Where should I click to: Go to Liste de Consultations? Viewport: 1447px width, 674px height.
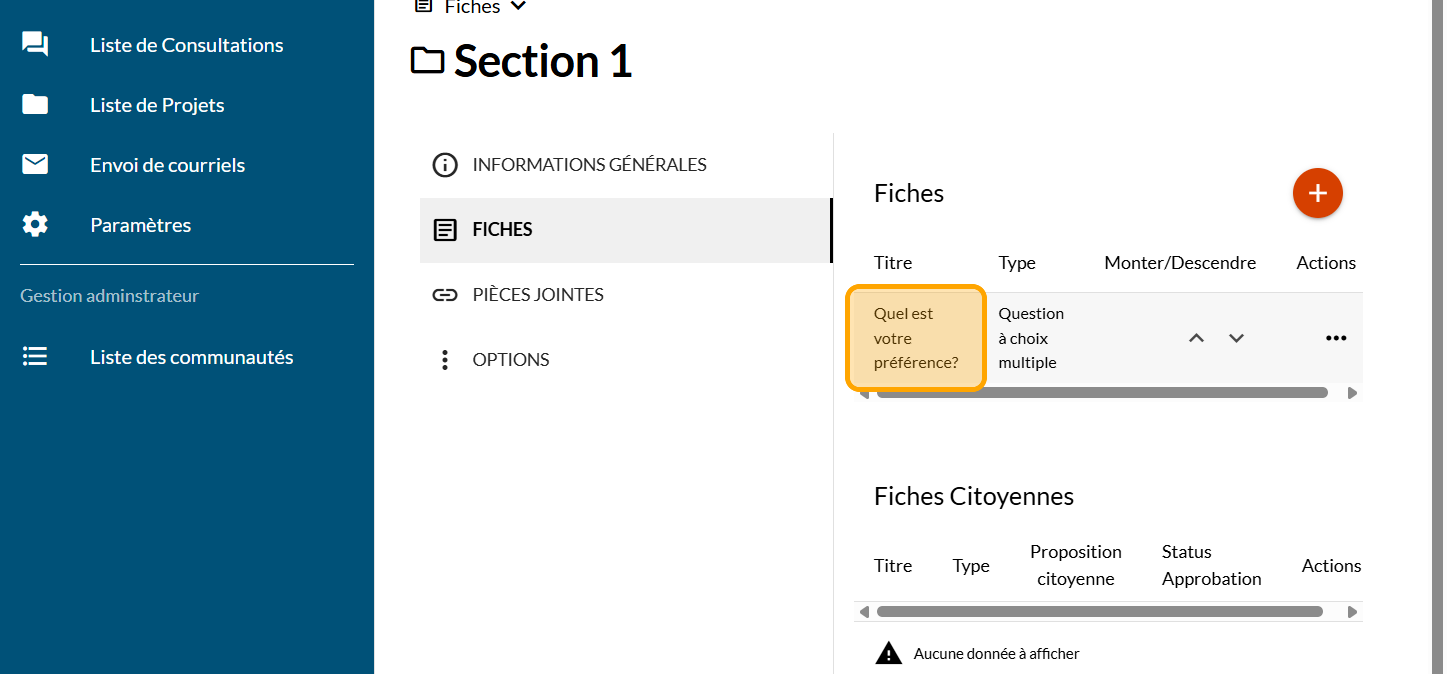tap(186, 45)
